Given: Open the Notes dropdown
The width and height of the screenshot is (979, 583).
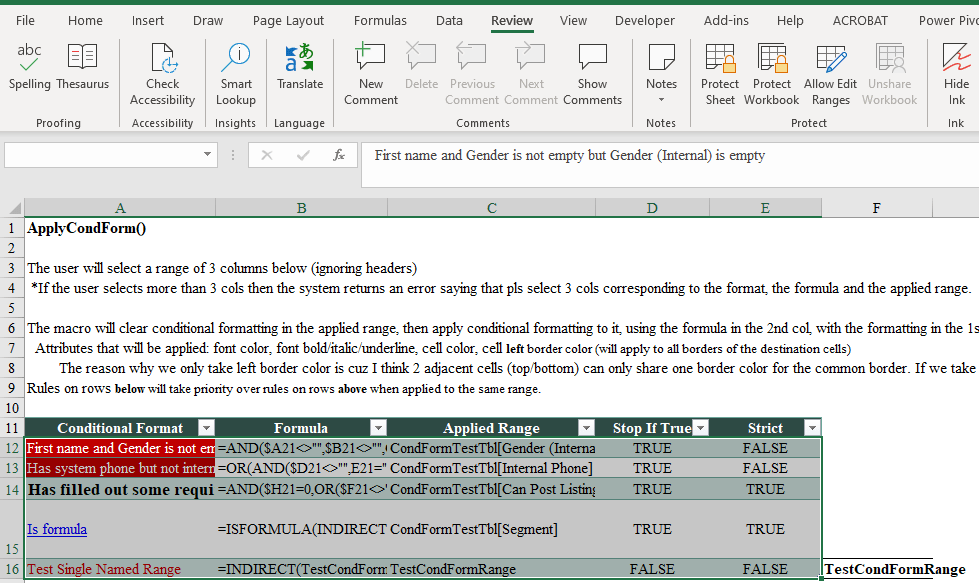Looking at the screenshot, I should (661, 75).
